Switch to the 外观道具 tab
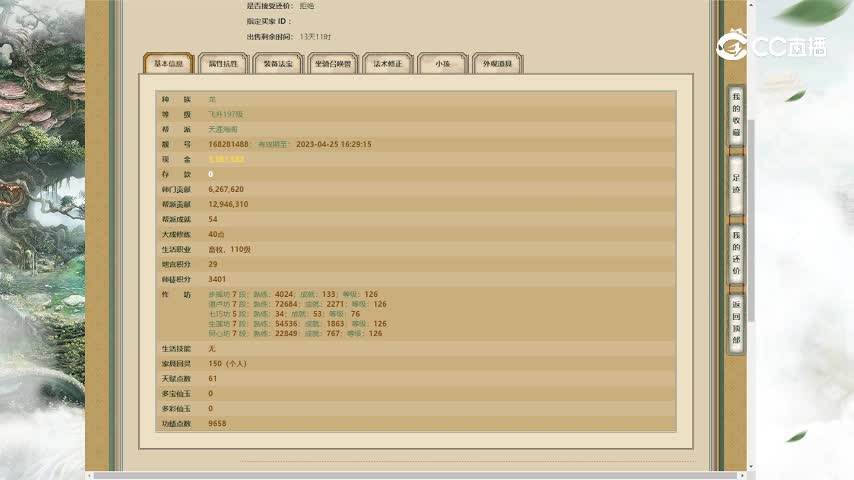 pos(497,63)
